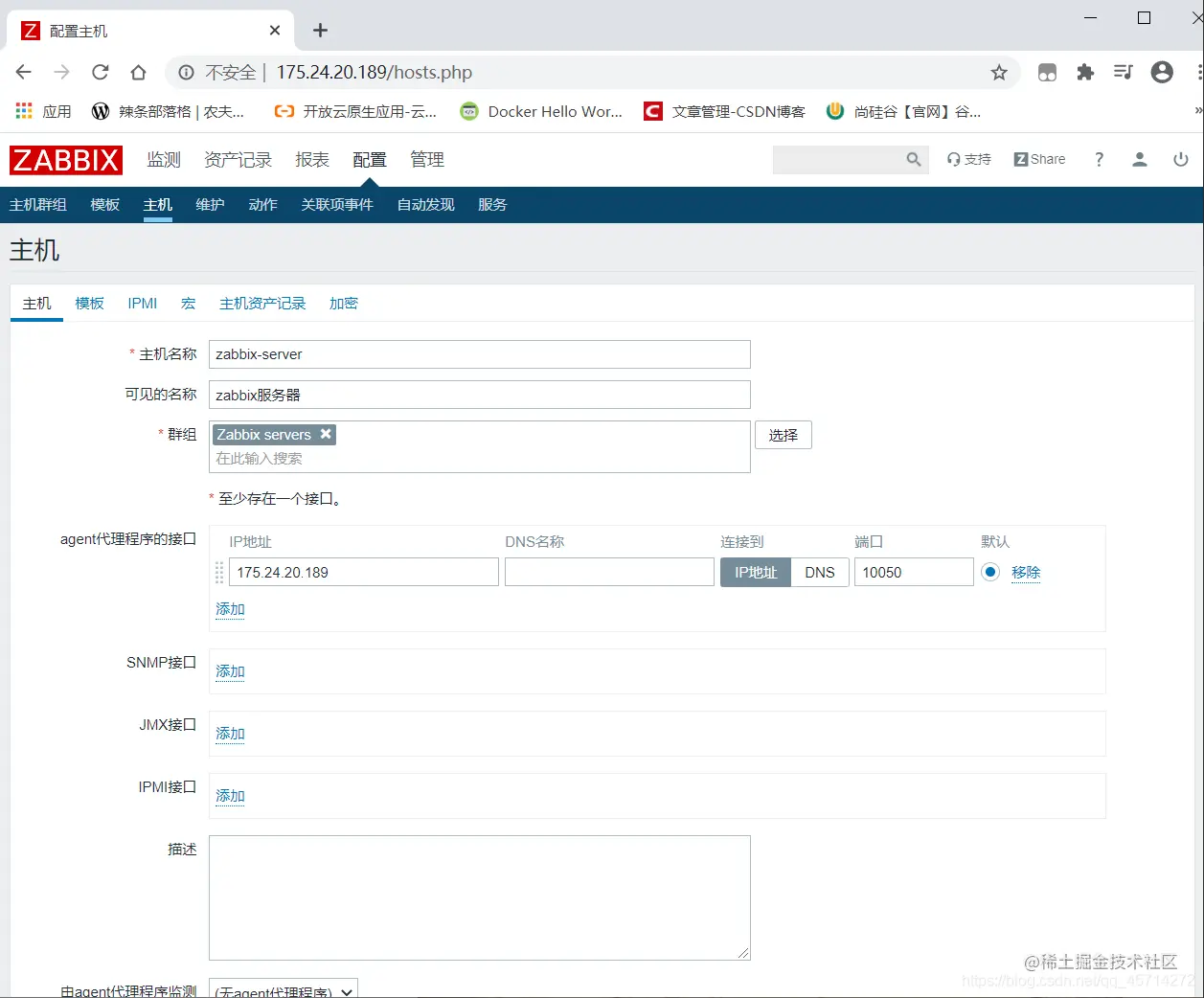Open user profile icon in Zabbix header

1140,159
